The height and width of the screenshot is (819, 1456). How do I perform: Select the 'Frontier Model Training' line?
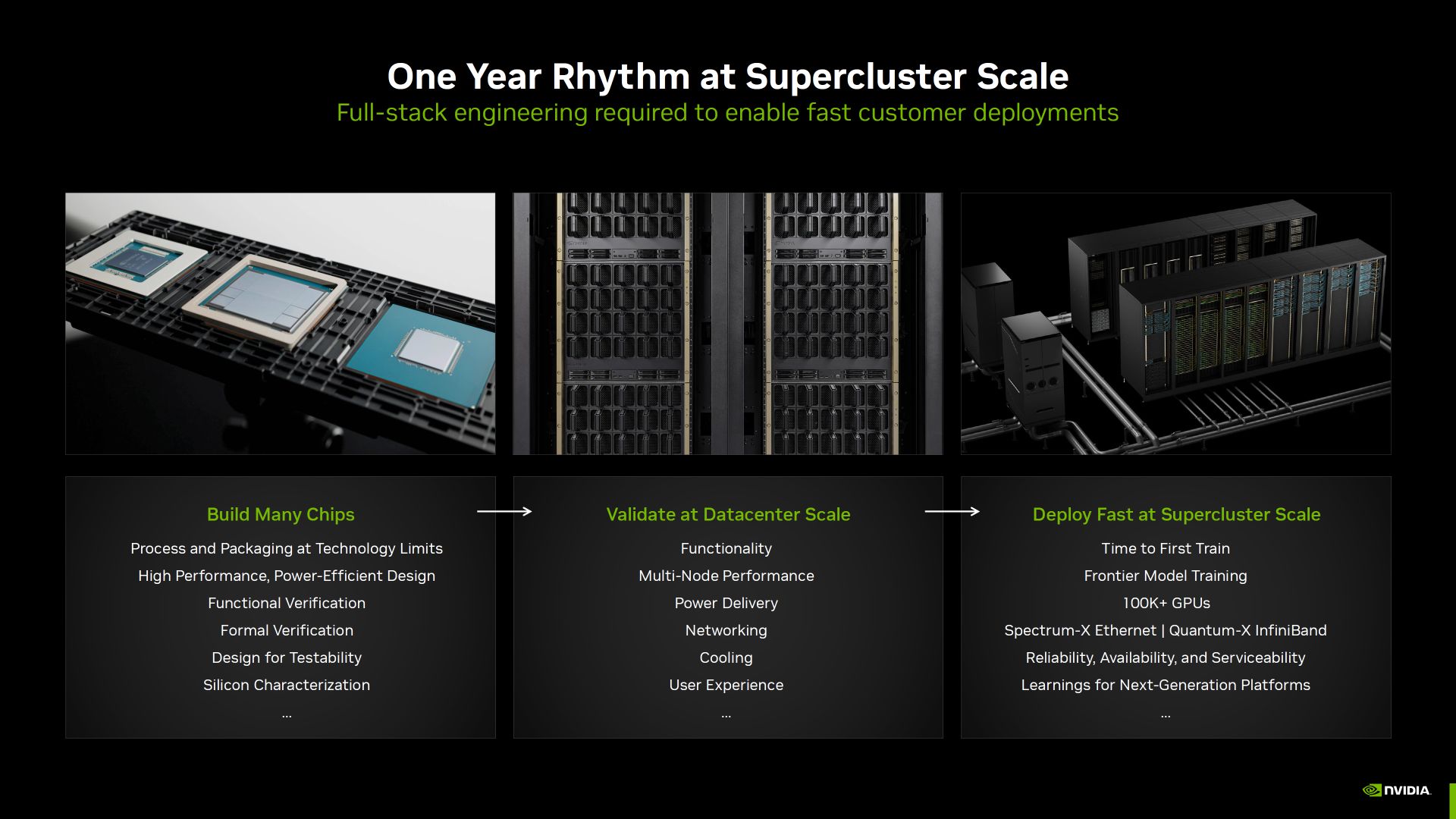(1166, 576)
